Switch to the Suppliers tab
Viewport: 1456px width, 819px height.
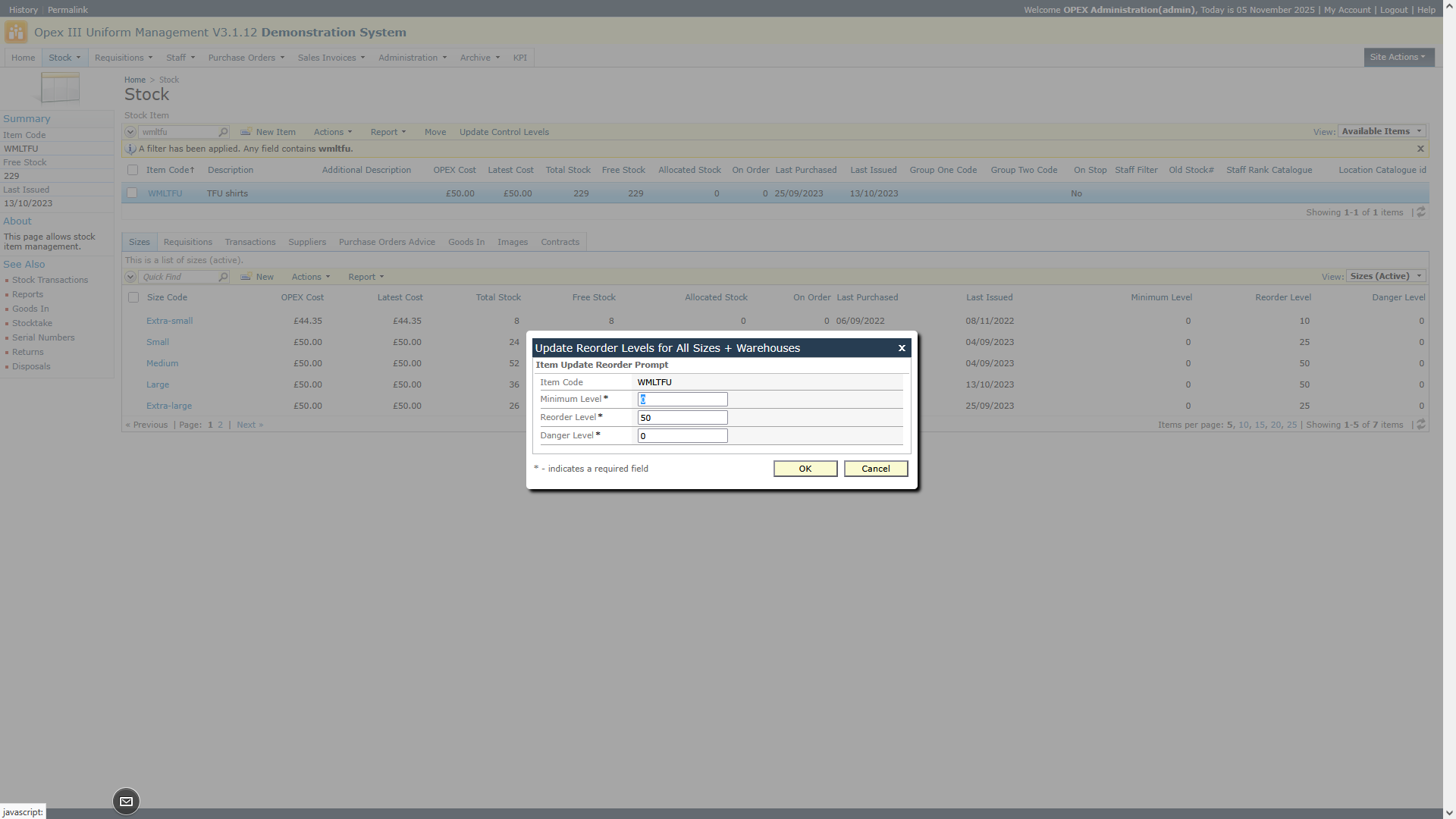(x=307, y=242)
